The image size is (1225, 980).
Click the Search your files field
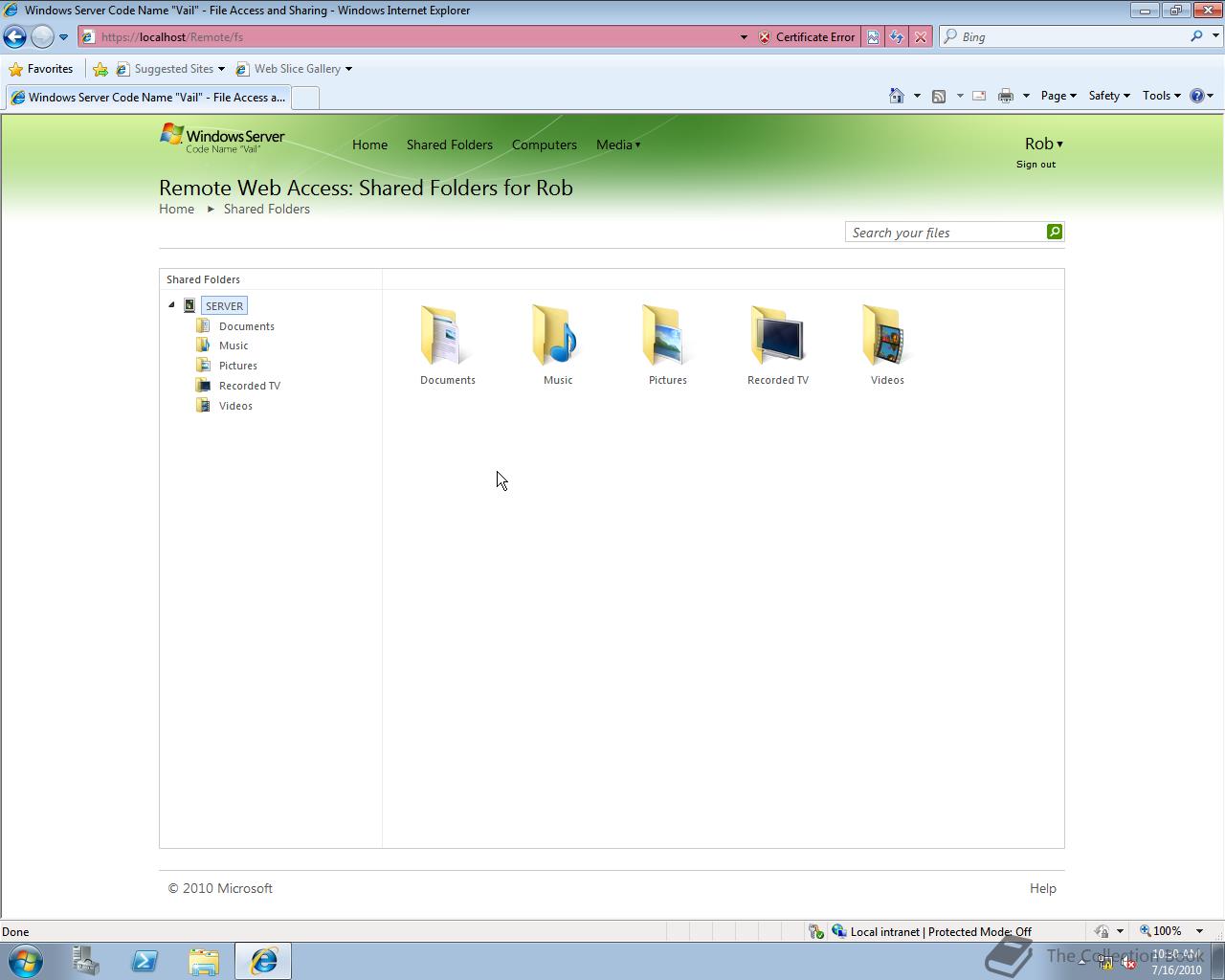click(x=947, y=232)
